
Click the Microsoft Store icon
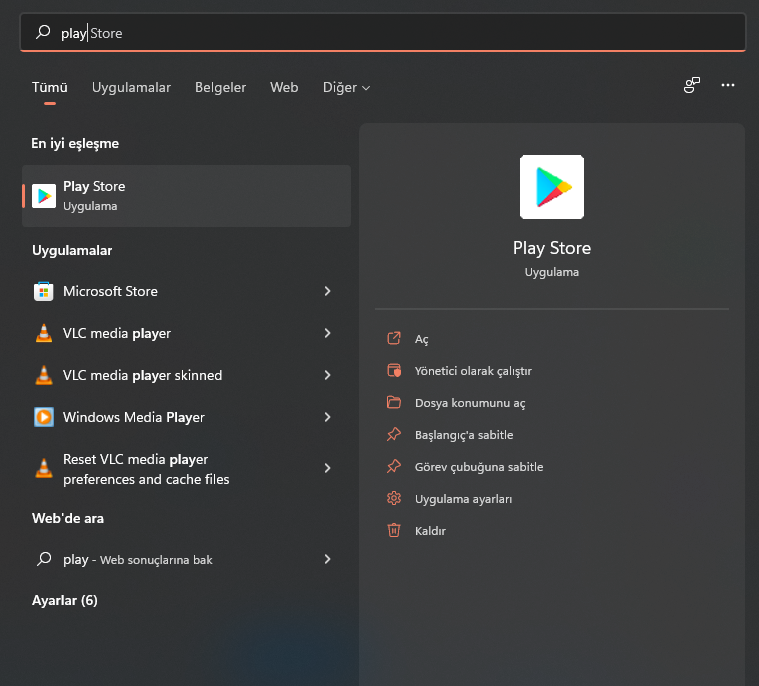[44, 291]
